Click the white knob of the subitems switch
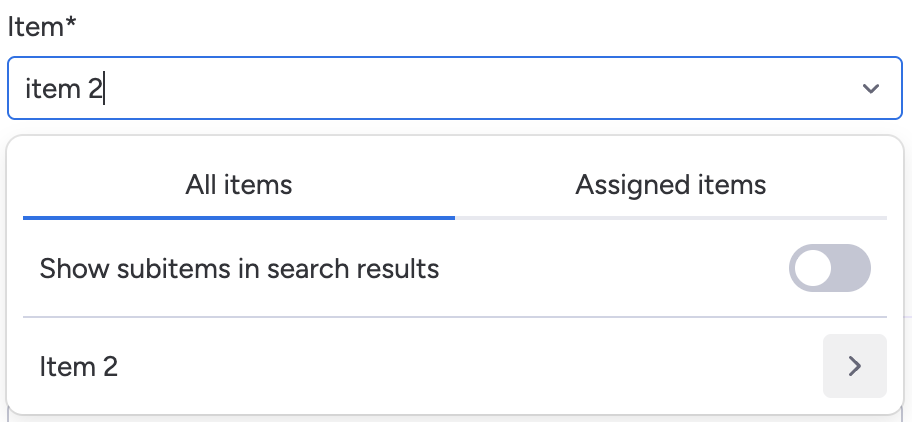Viewport: 912px width, 422px height. [812, 268]
